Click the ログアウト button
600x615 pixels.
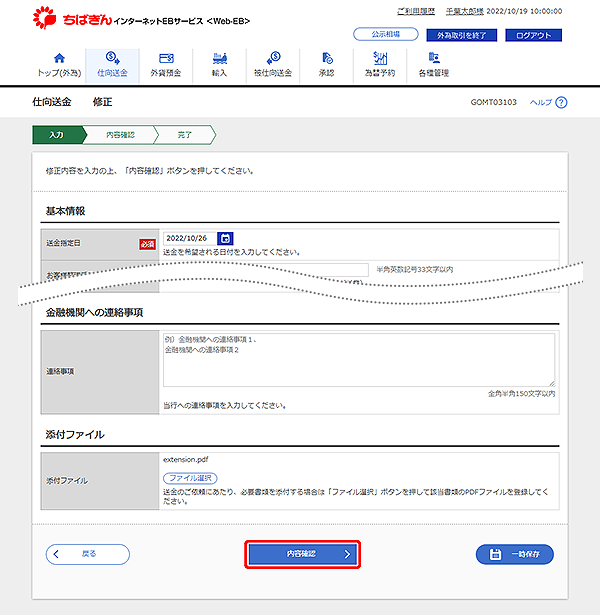click(533, 35)
